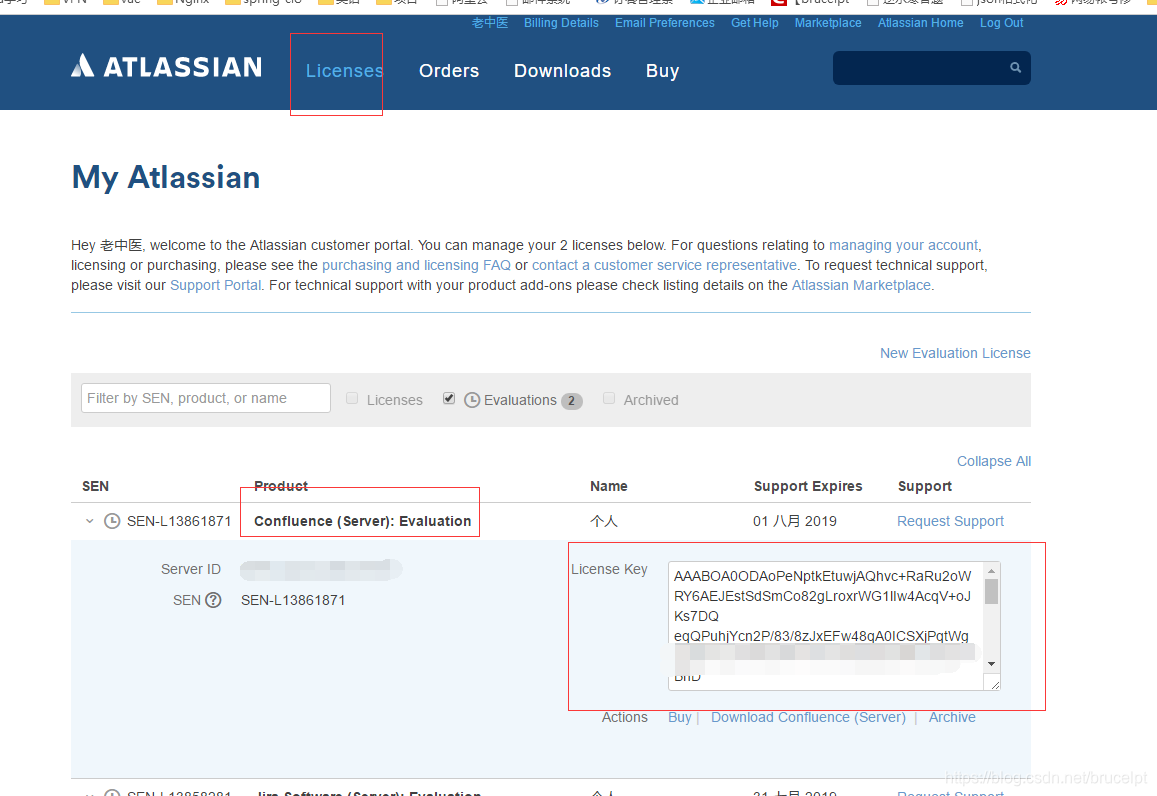Open Atlassian Marketplace link in text
The image size is (1157, 796).
[861, 285]
